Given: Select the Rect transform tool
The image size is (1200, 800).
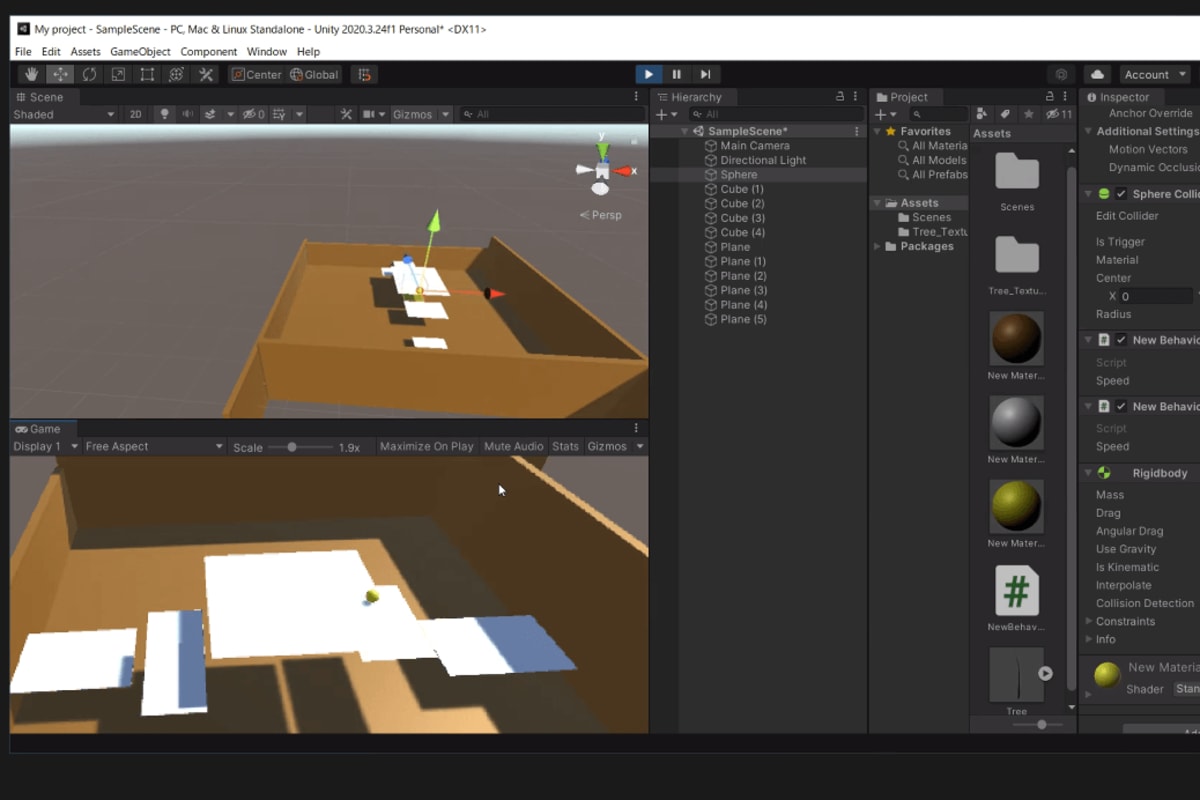Looking at the screenshot, I should [x=147, y=75].
